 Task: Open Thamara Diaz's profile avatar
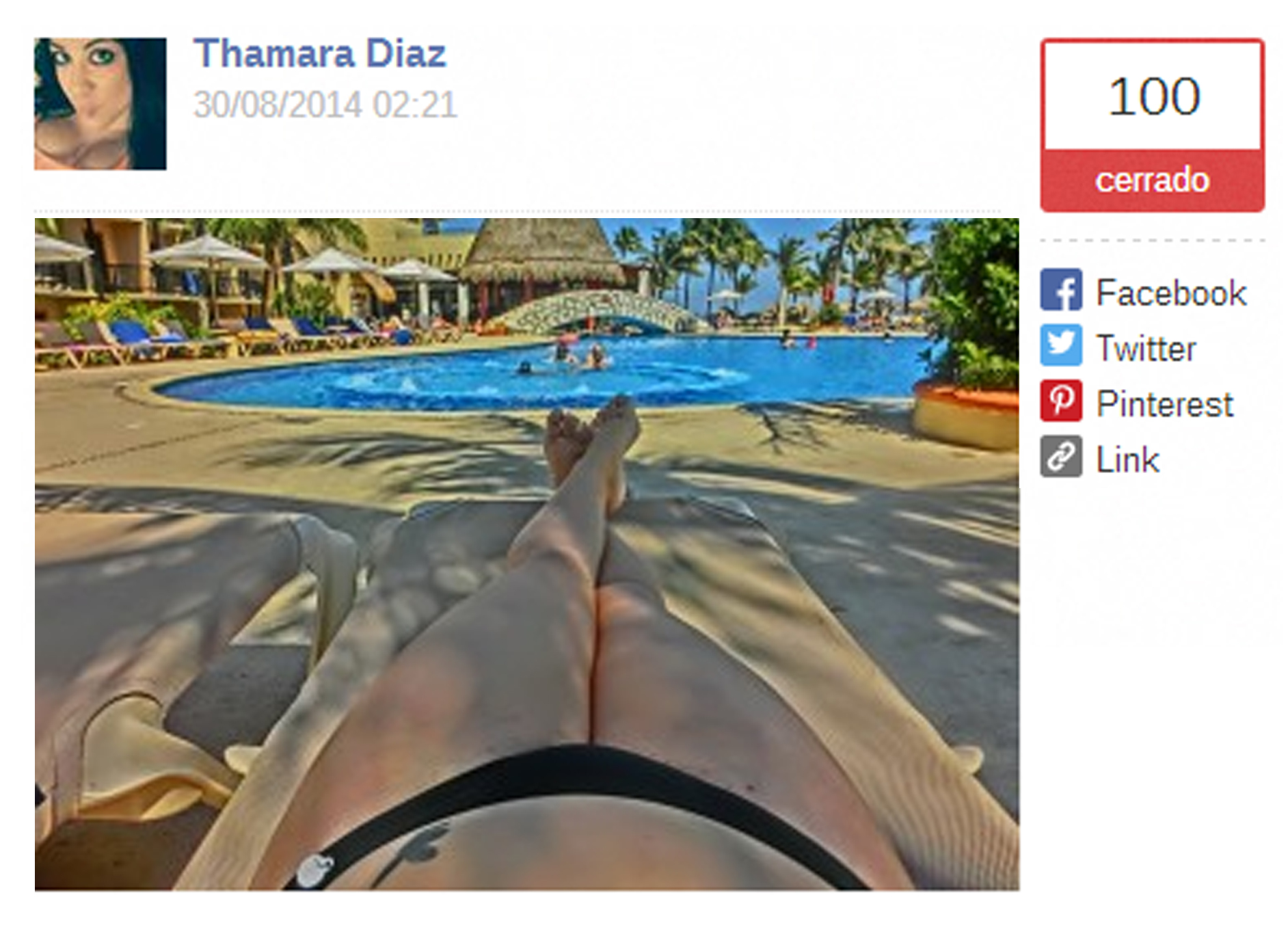point(100,104)
